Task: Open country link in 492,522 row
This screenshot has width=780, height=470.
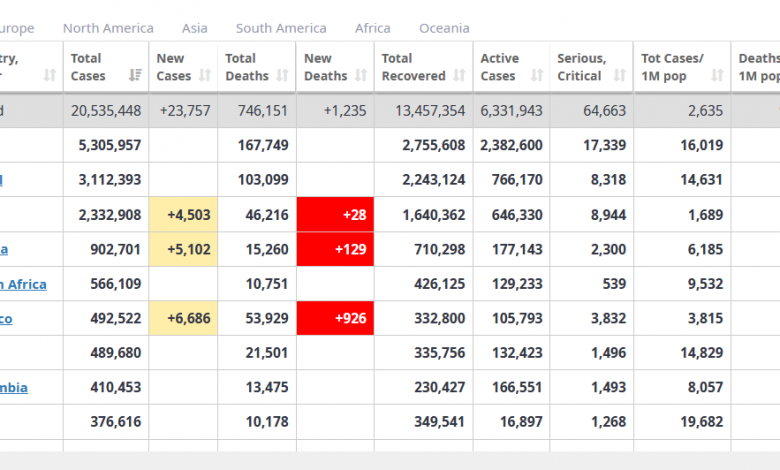Action: (x=6, y=318)
